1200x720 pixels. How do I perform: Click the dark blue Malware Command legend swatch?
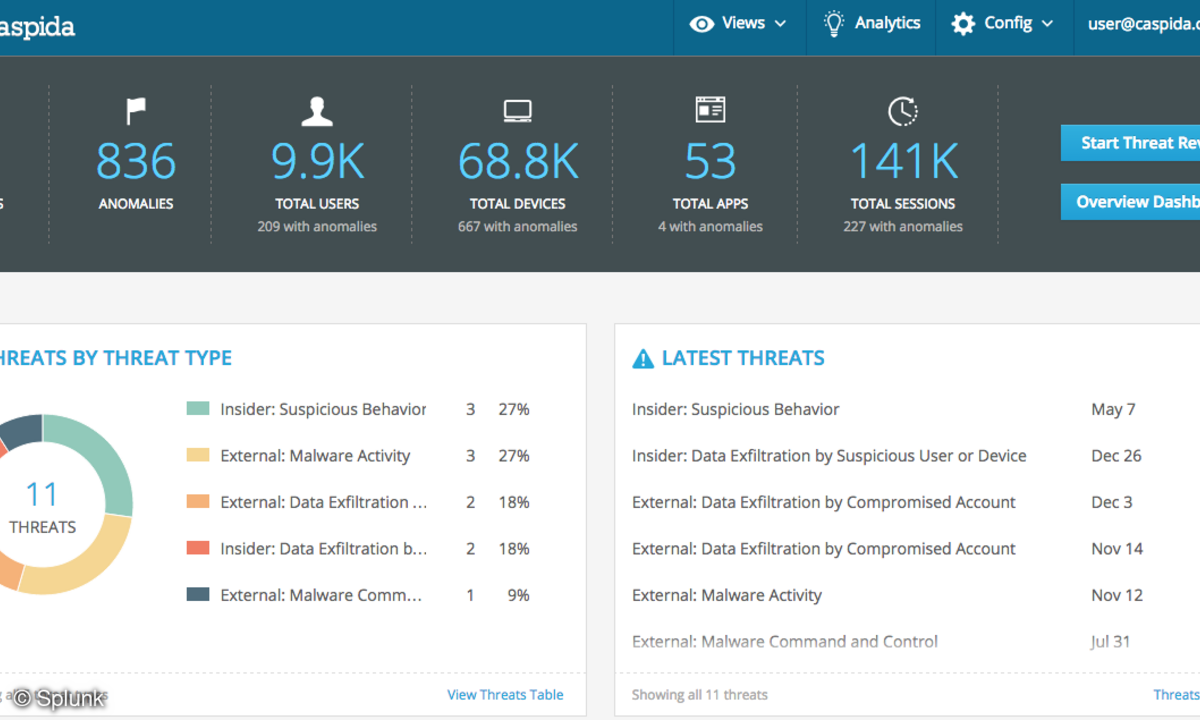(198, 595)
